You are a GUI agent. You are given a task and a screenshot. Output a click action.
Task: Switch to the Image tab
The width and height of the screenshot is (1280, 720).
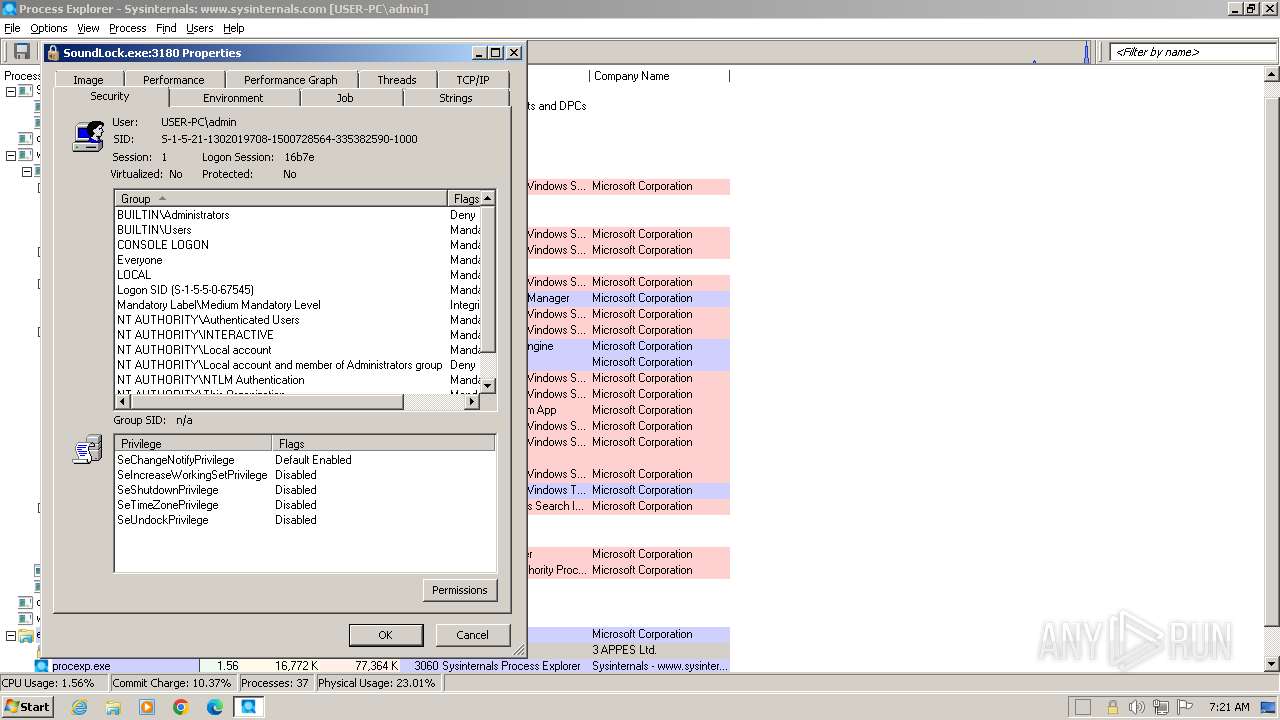(x=88, y=80)
